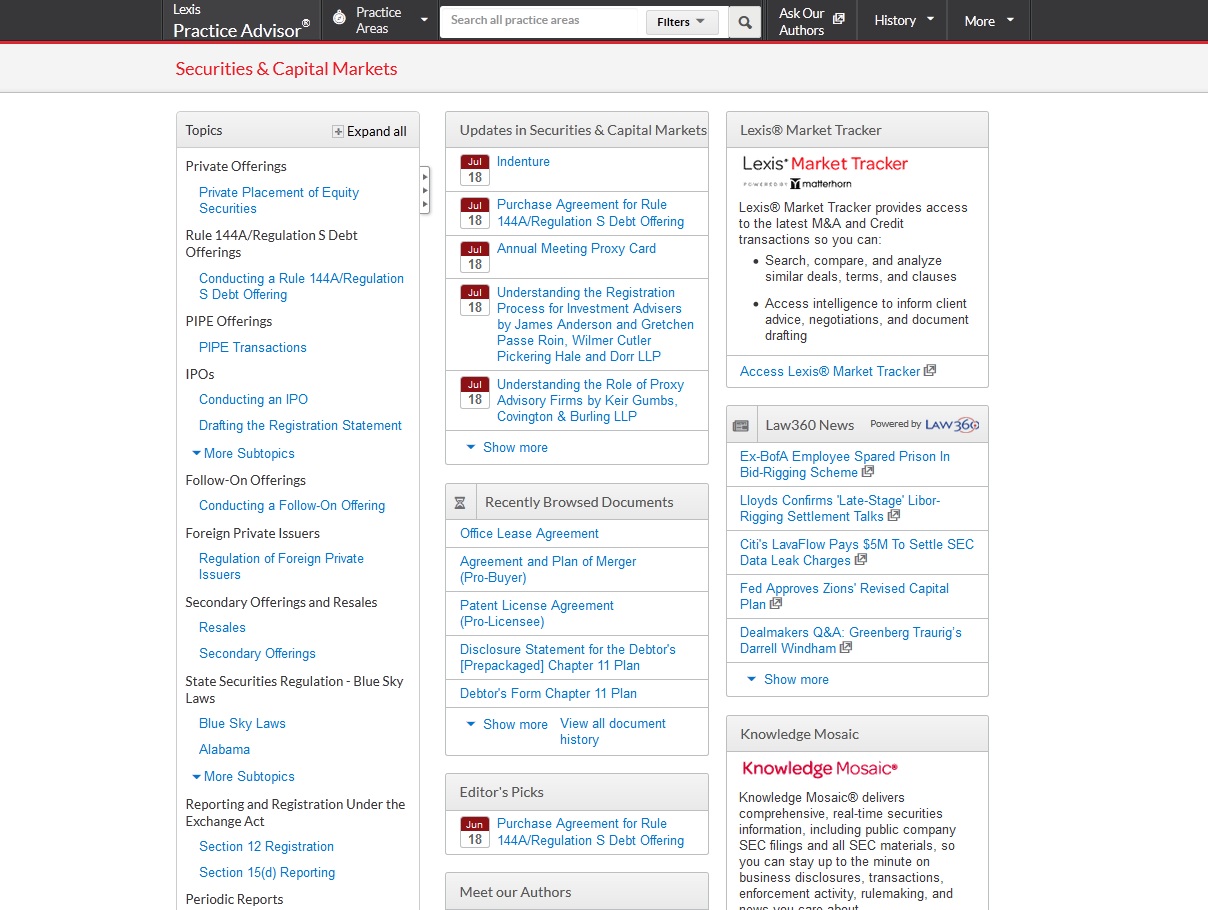Open the Office Lease Agreement document

tap(529, 533)
